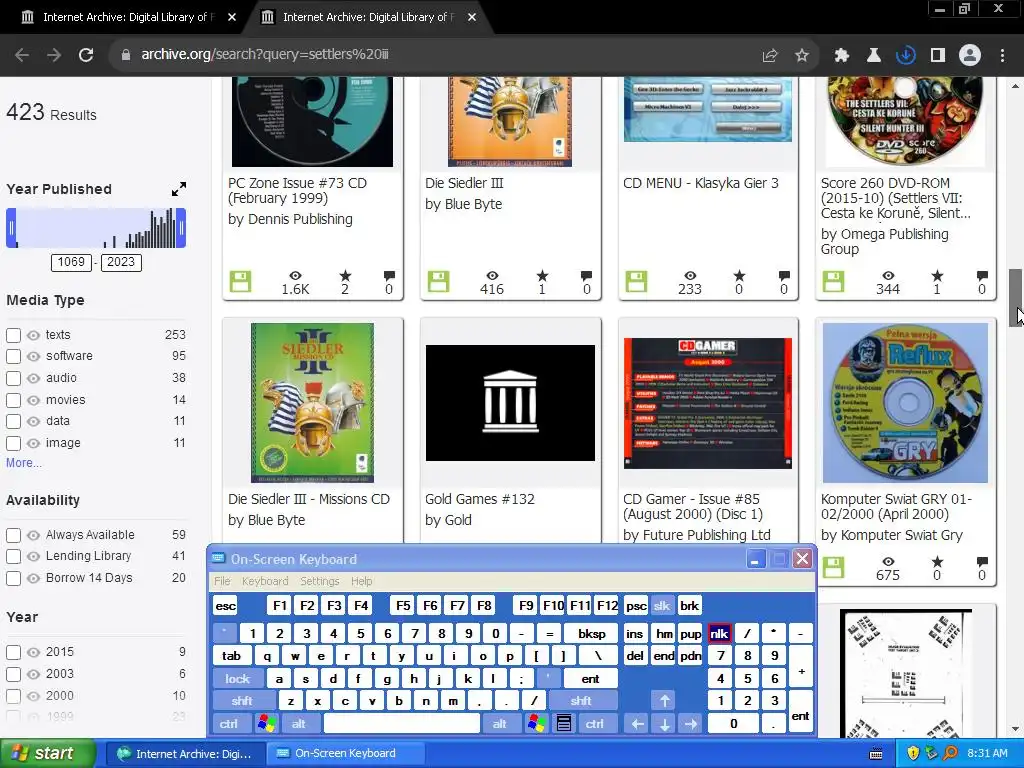Viewport: 1024px width, 768px height.
Task: Click the up arrow key on keyboard
Action: point(665,701)
